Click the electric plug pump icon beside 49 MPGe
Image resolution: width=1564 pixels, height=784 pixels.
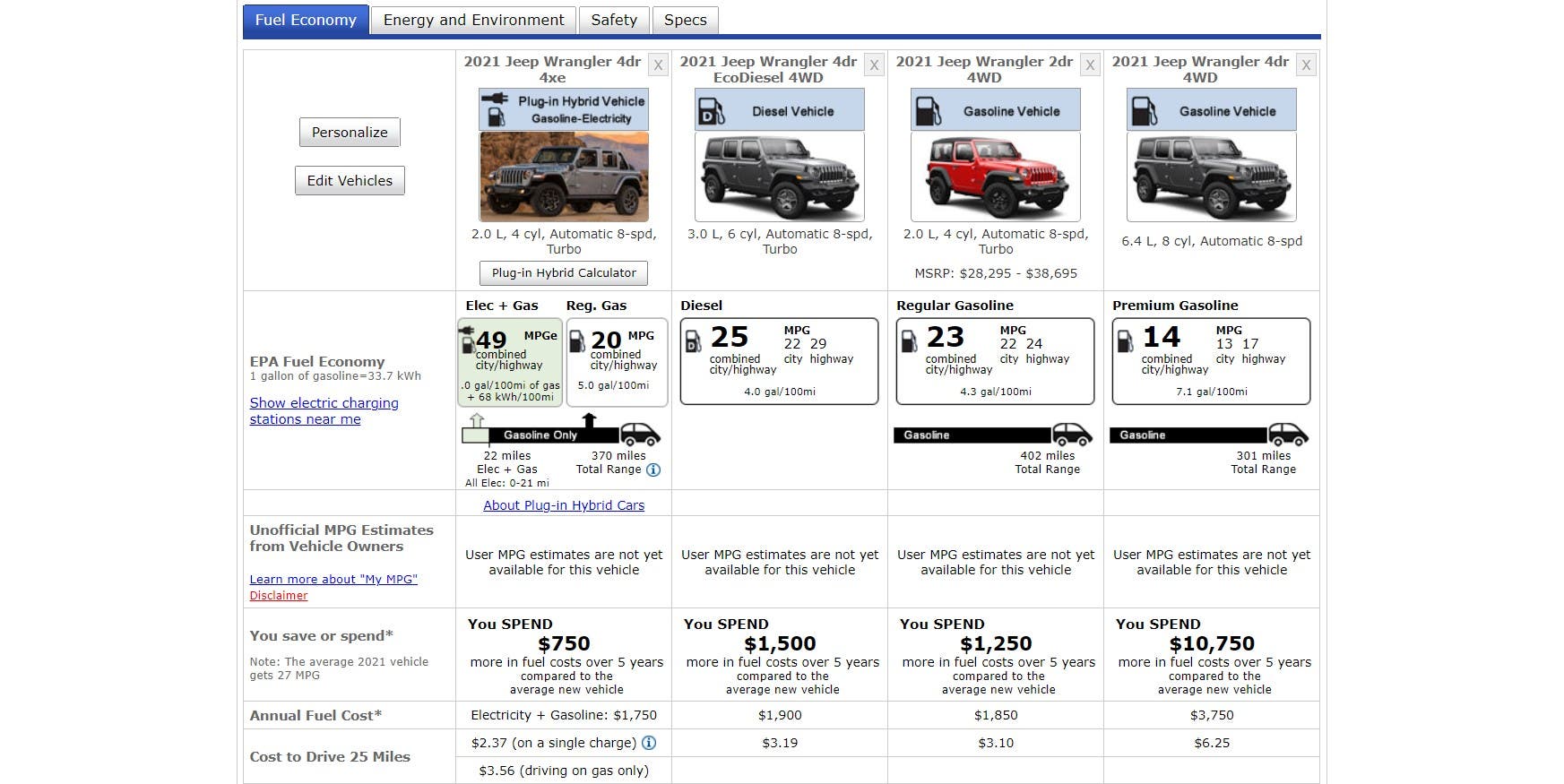467,340
